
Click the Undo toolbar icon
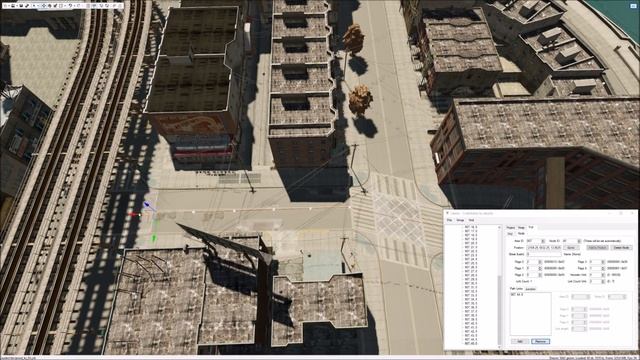pyautogui.click(x=71, y=6)
